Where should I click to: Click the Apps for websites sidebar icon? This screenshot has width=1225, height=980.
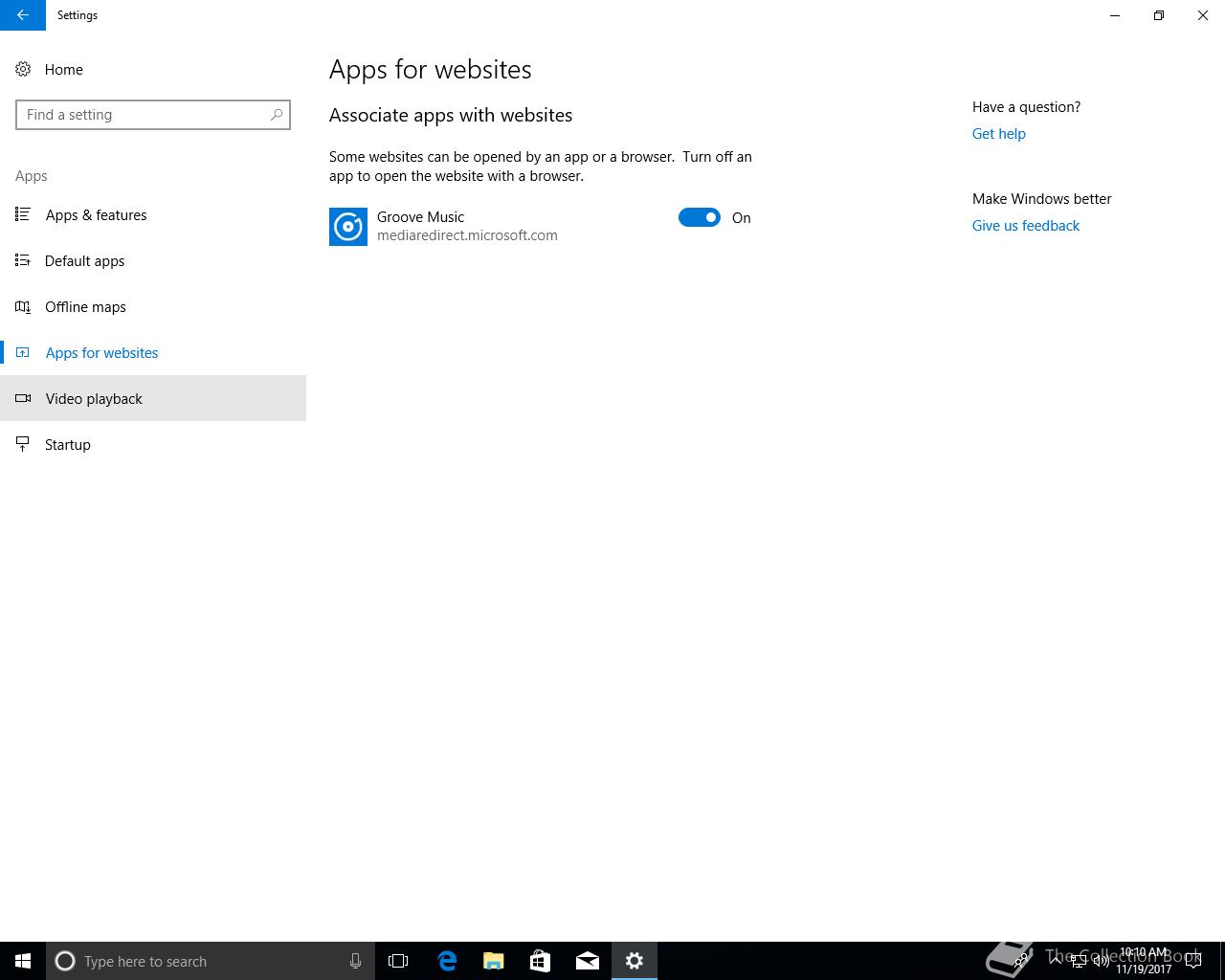point(23,352)
